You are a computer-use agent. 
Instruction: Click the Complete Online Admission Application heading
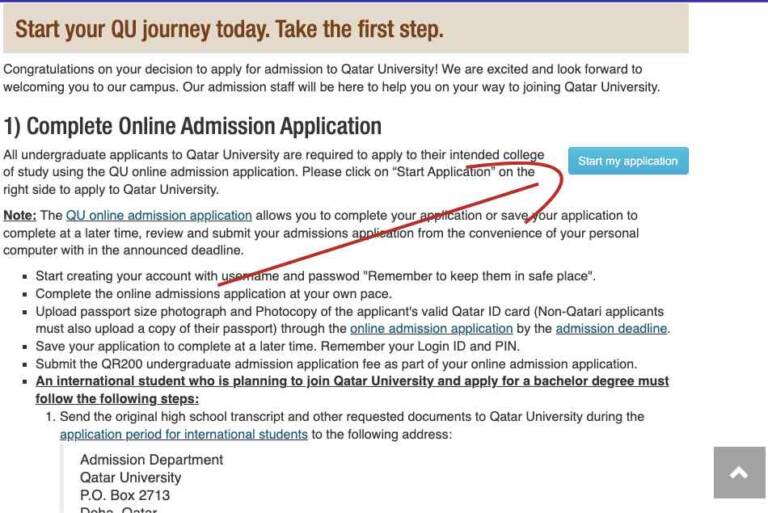pyautogui.click(x=192, y=126)
